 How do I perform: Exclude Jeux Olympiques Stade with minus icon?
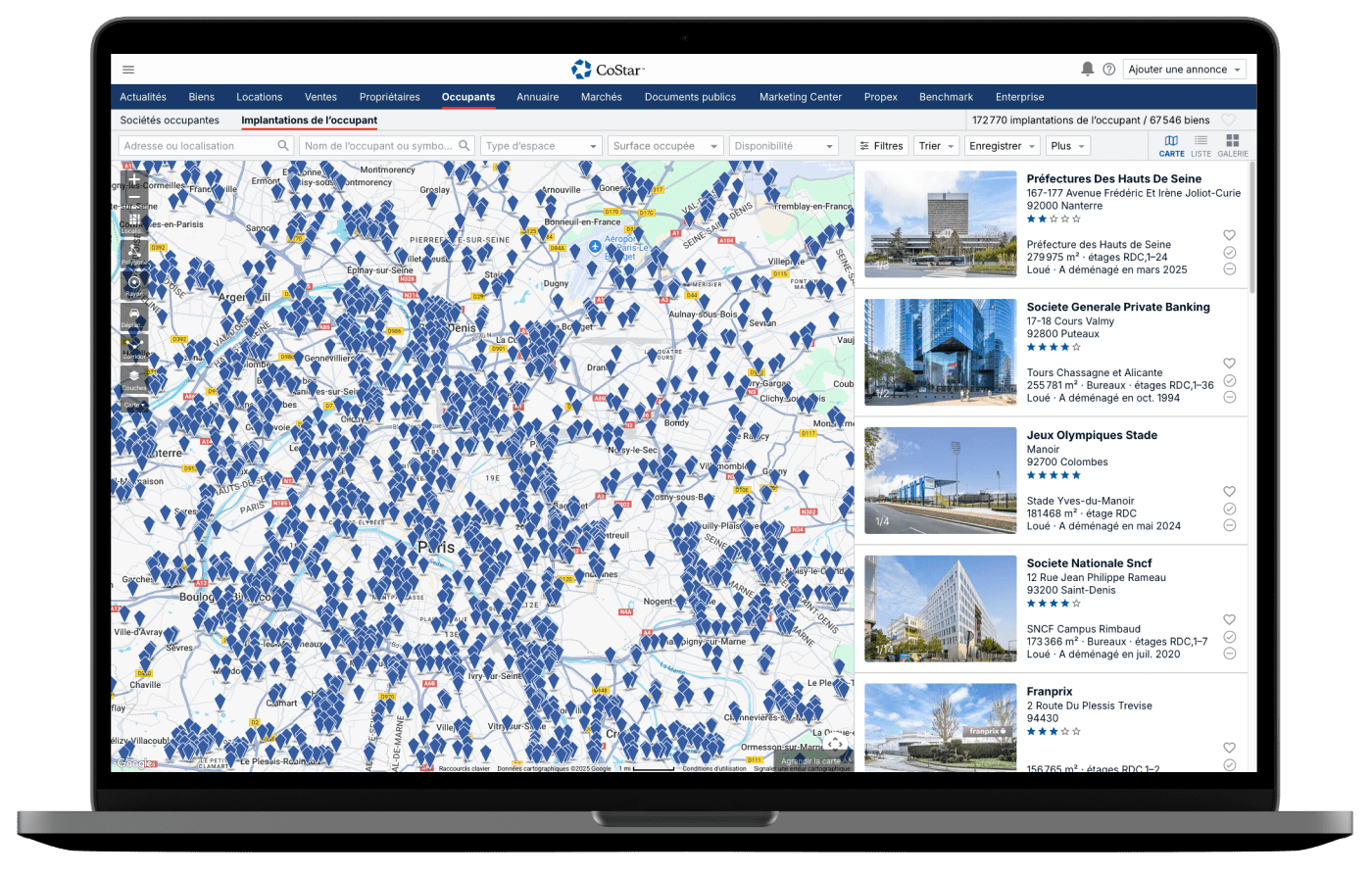1229,525
